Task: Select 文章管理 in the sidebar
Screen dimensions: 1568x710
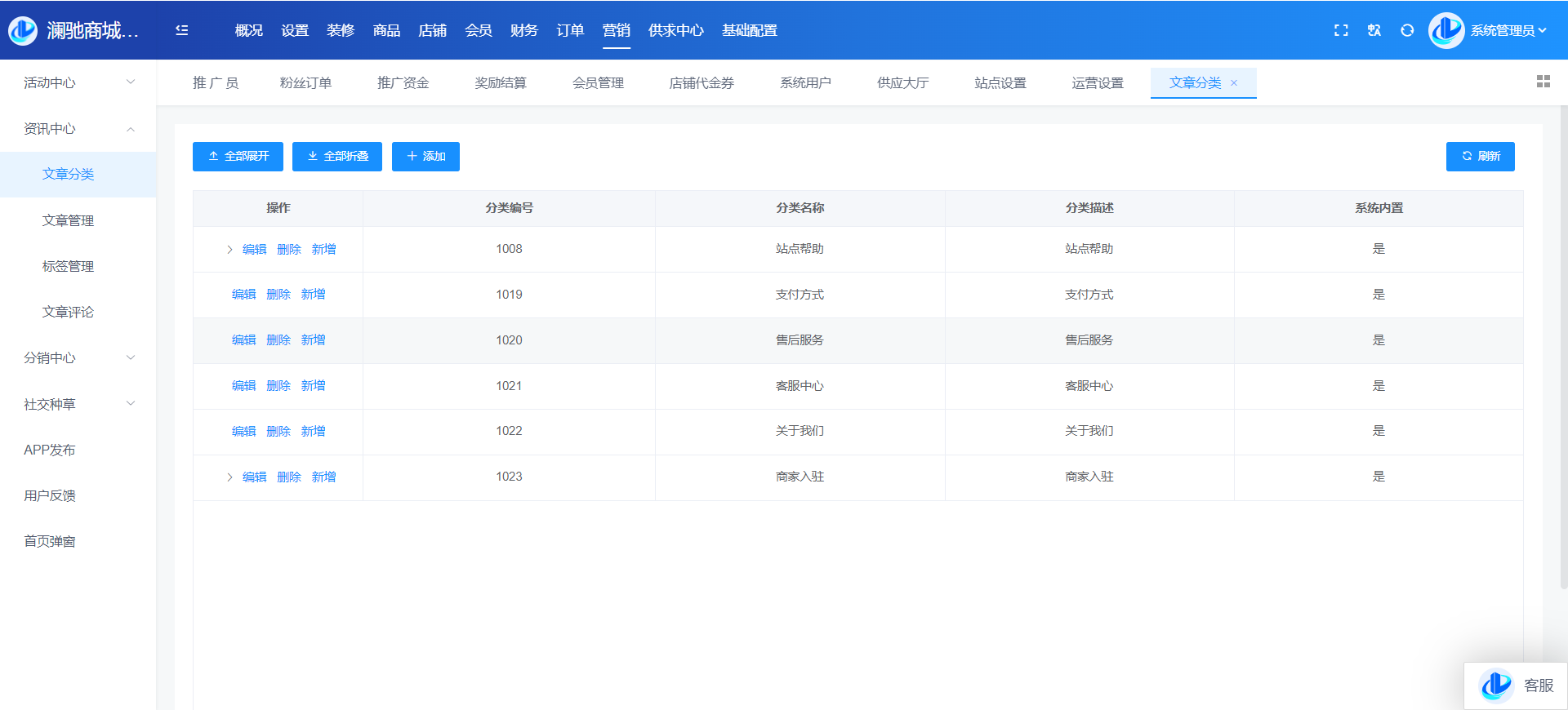Action: 68,220
